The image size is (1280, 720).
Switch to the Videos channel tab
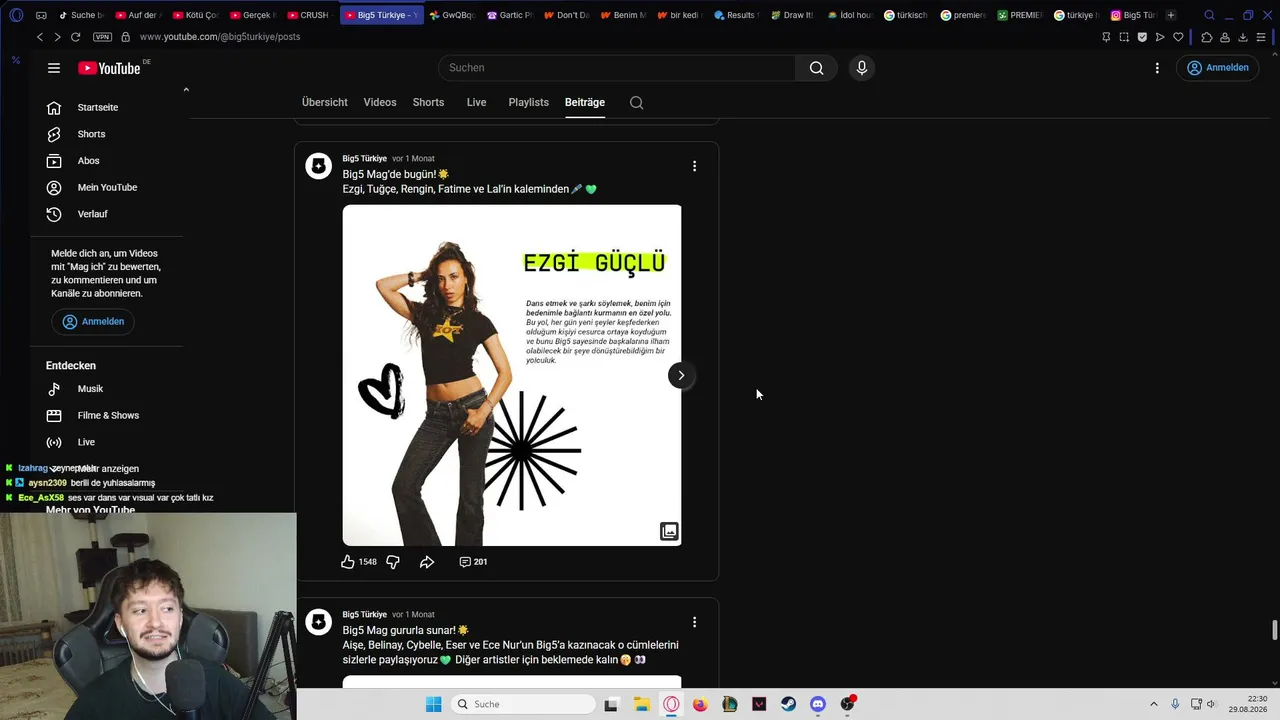tap(380, 102)
